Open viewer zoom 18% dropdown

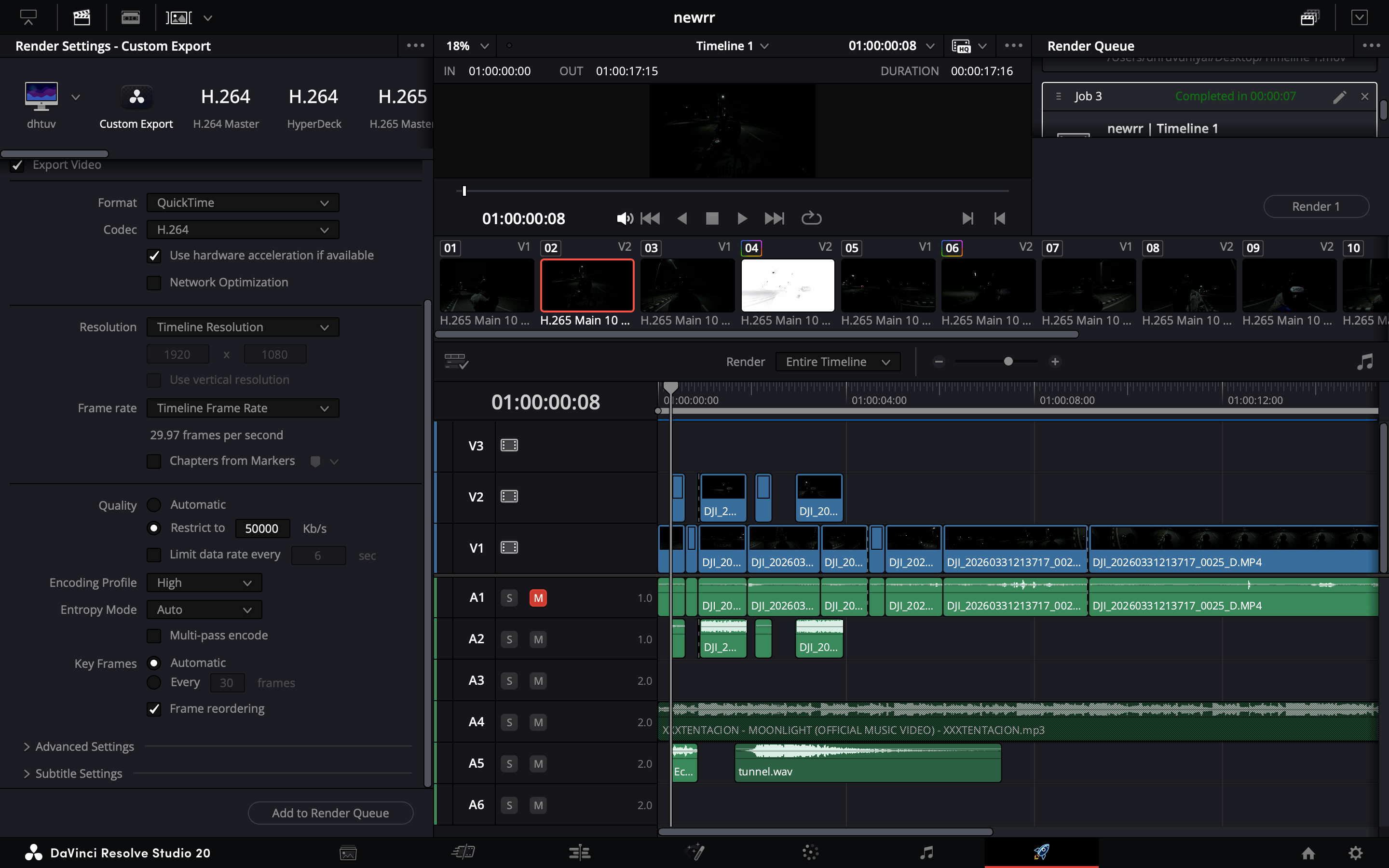pos(467,45)
